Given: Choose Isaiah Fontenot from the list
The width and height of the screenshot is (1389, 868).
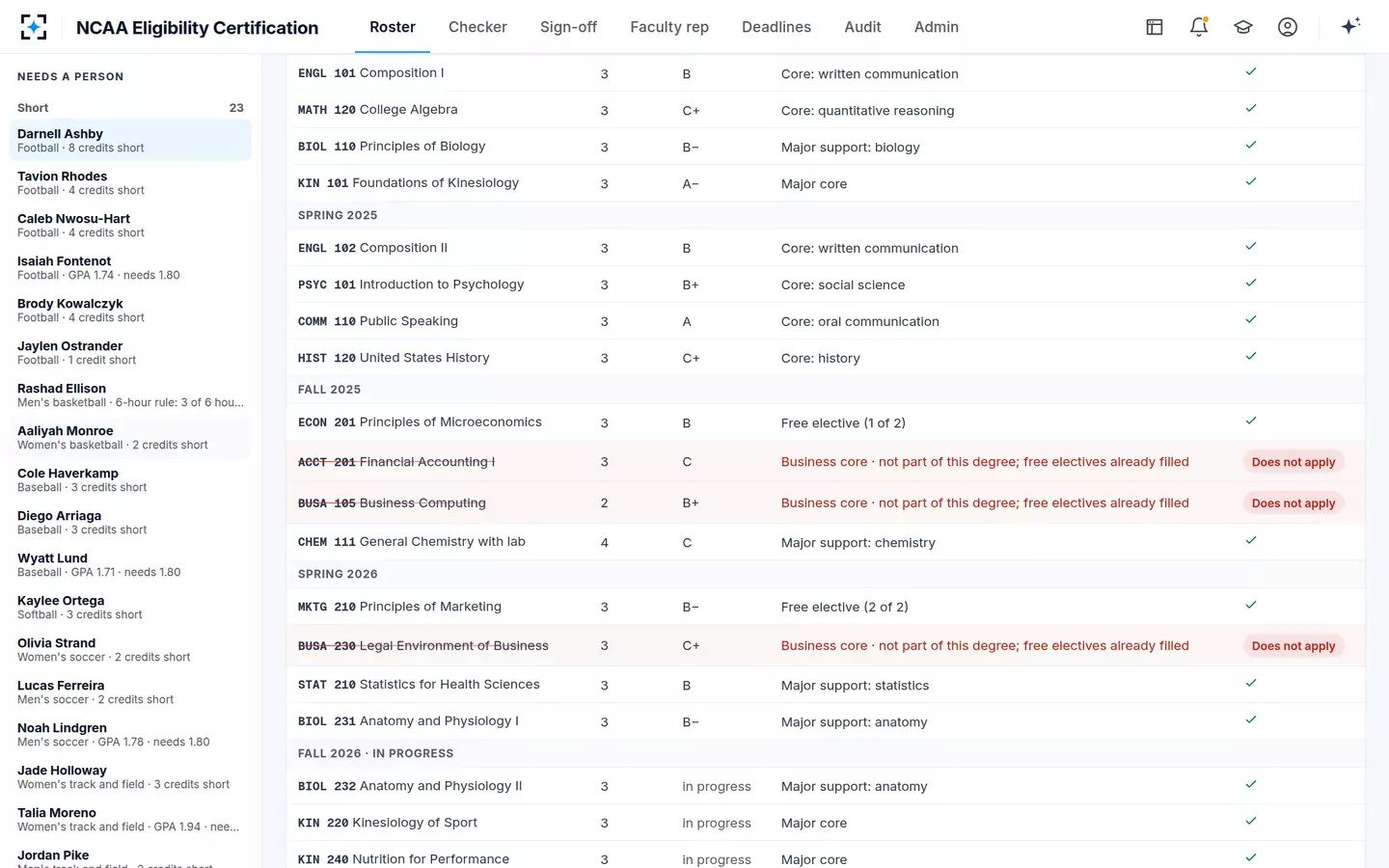Looking at the screenshot, I should click(x=130, y=268).
